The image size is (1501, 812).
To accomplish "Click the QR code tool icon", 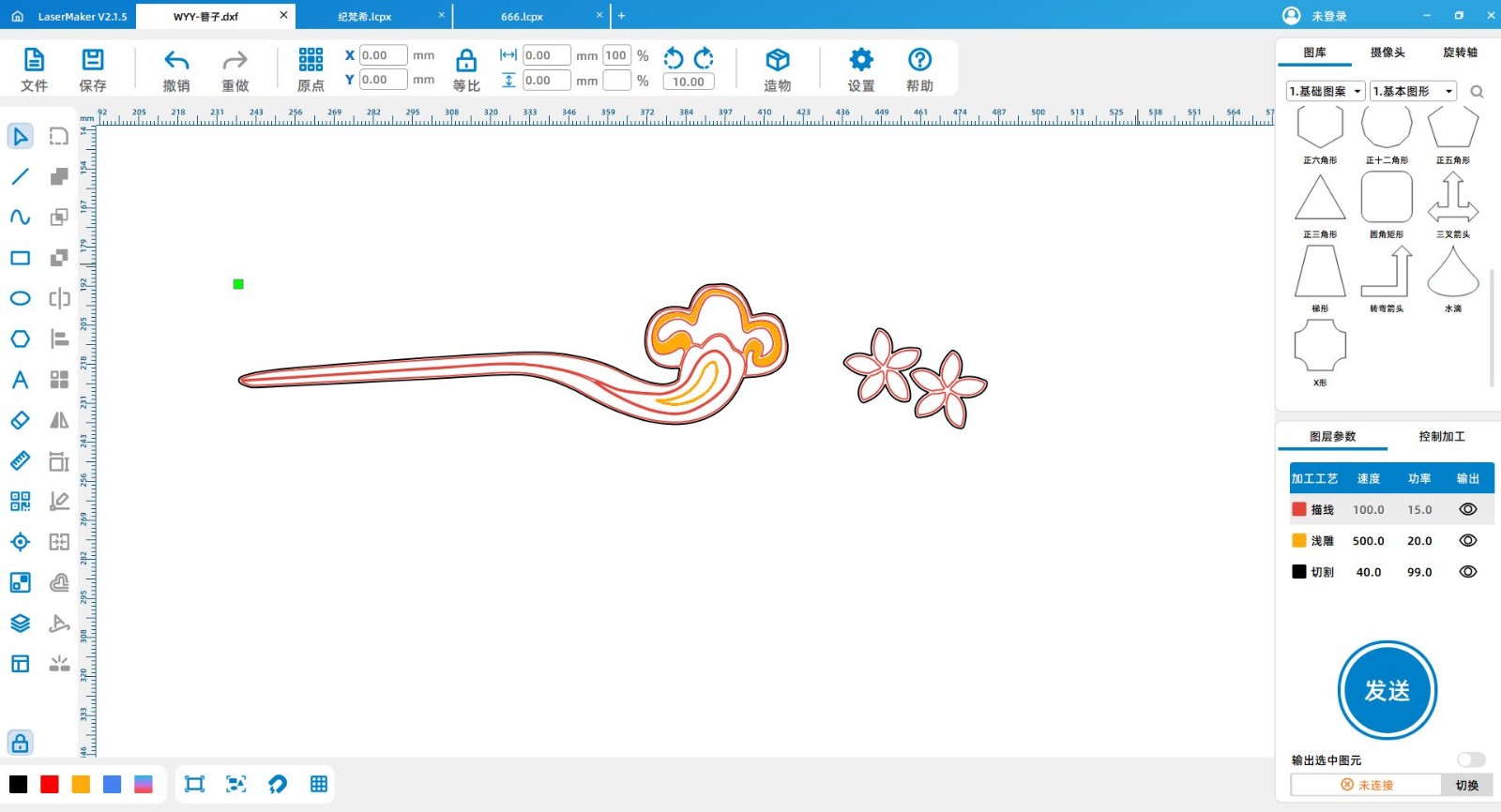I will click(x=20, y=502).
